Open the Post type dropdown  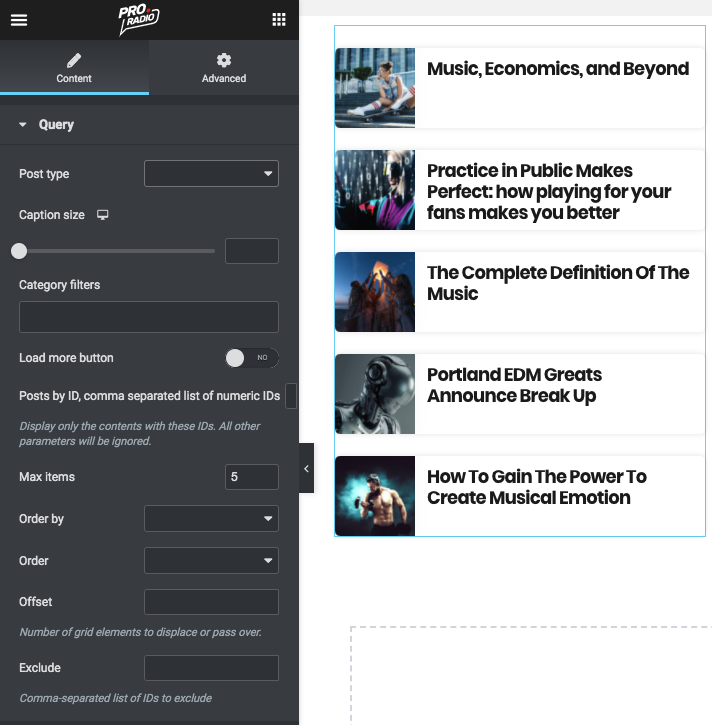(211, 173)
